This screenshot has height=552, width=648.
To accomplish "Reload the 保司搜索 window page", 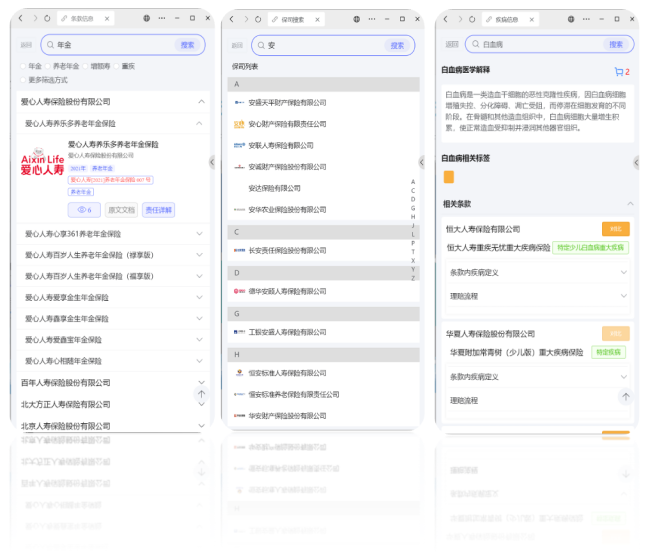I will [258, 19].
